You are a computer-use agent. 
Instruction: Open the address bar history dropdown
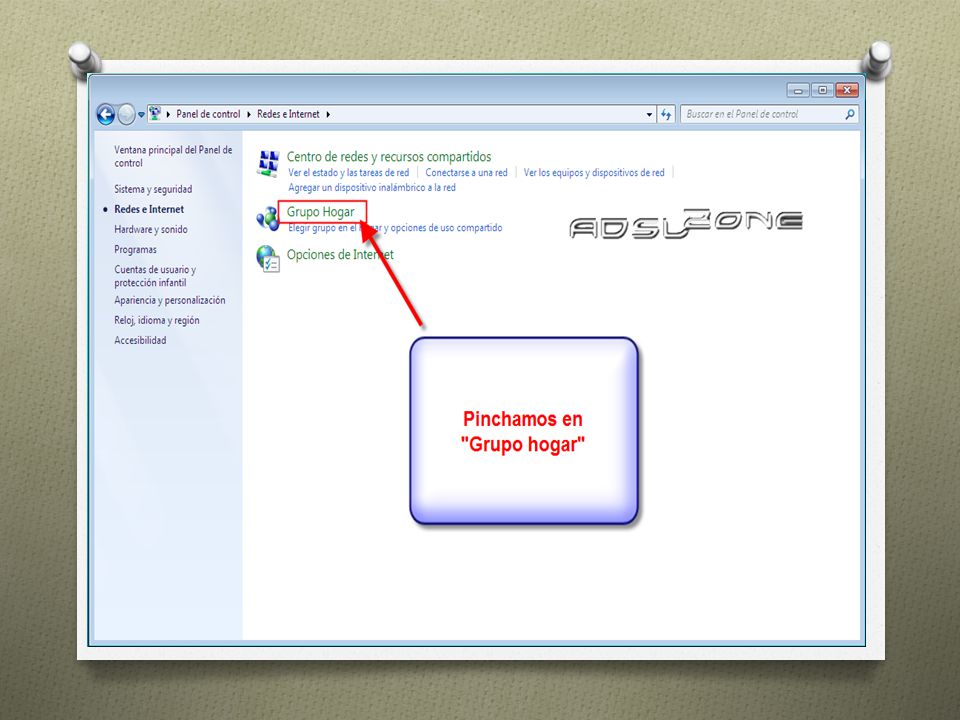[x=649, y=114]
